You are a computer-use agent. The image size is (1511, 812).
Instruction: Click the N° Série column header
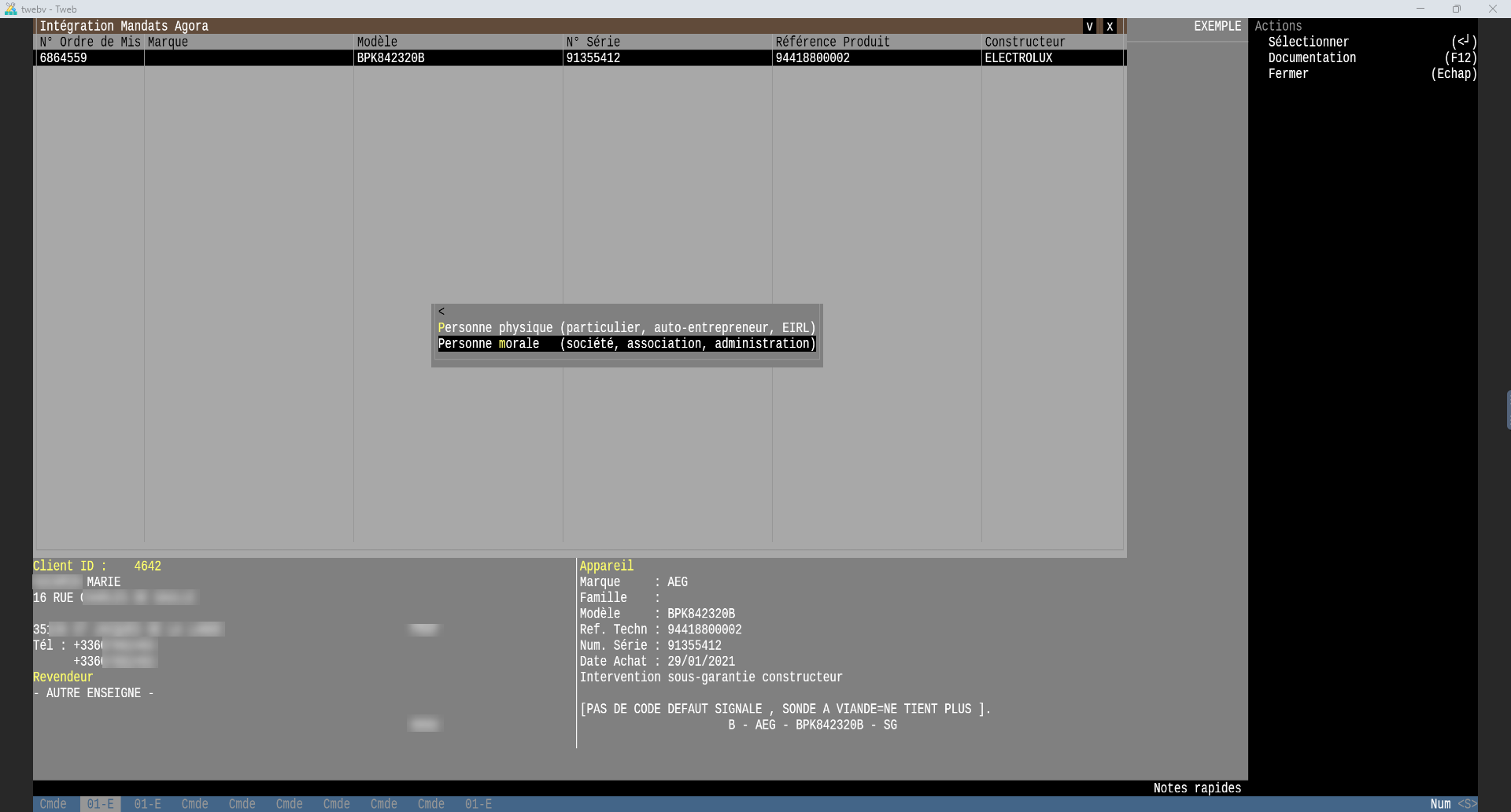(x=593, y=42)
